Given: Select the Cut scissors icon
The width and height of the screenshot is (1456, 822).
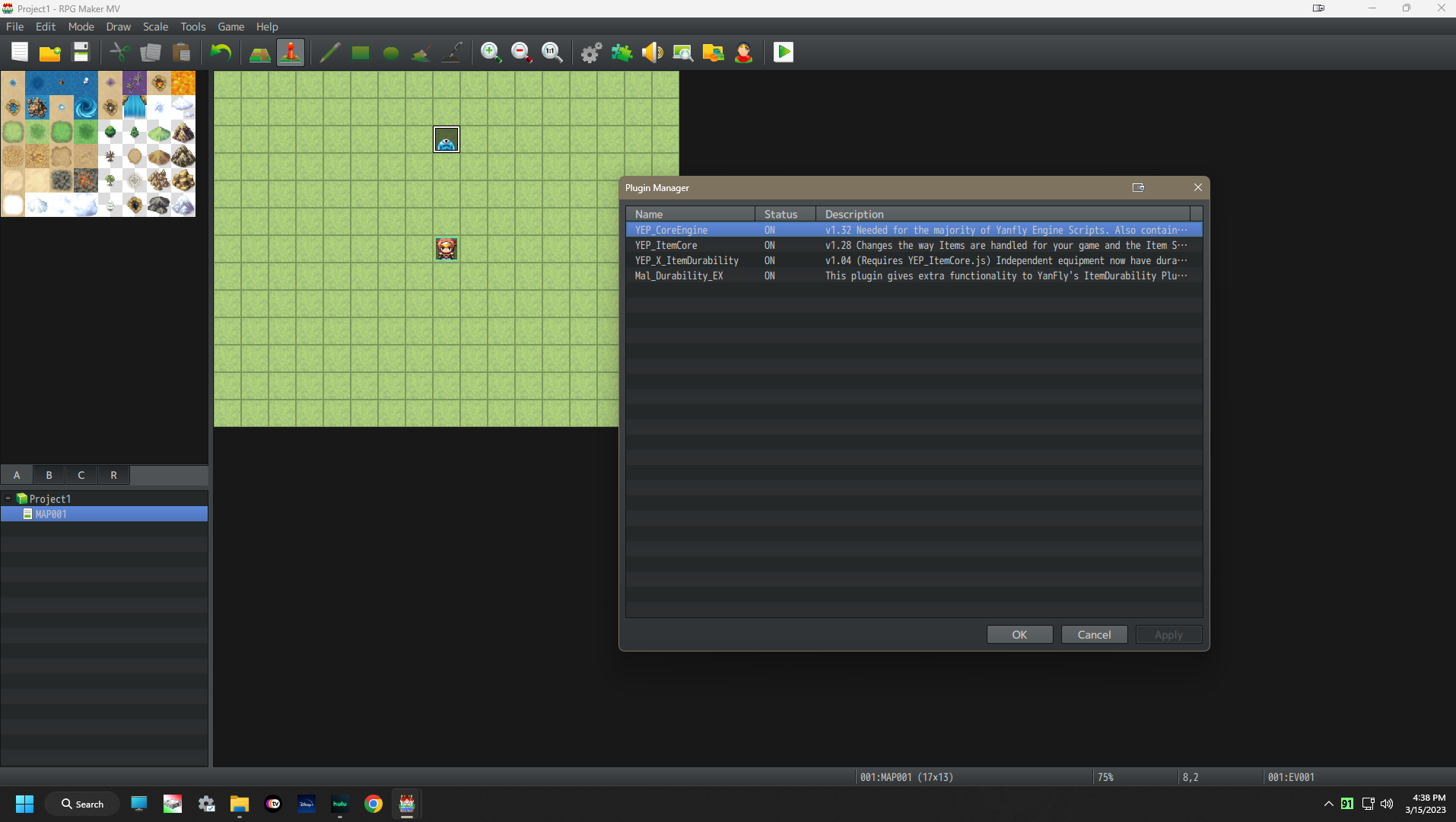Looking at the screenshot, I should pyautogui.click(x=120, y=53).
